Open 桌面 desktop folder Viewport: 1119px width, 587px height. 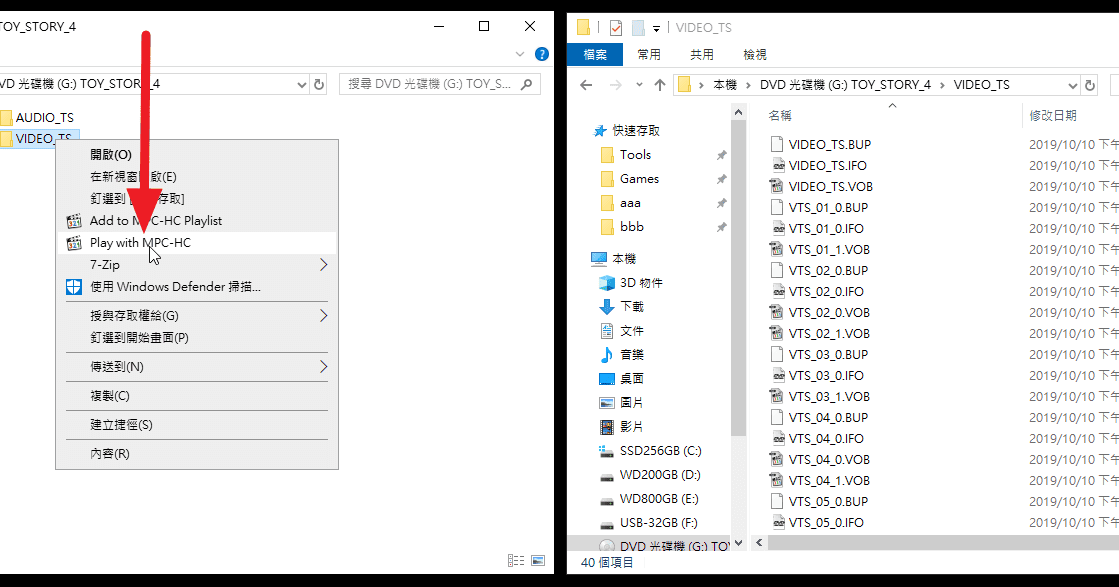tap(632, 379)
